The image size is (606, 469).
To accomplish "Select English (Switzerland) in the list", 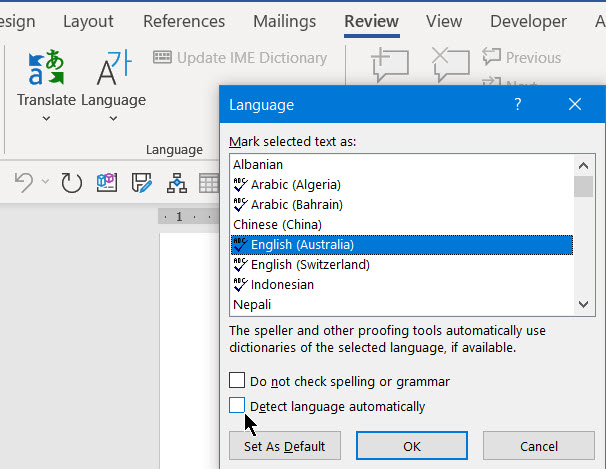I will tap(402, 265).
